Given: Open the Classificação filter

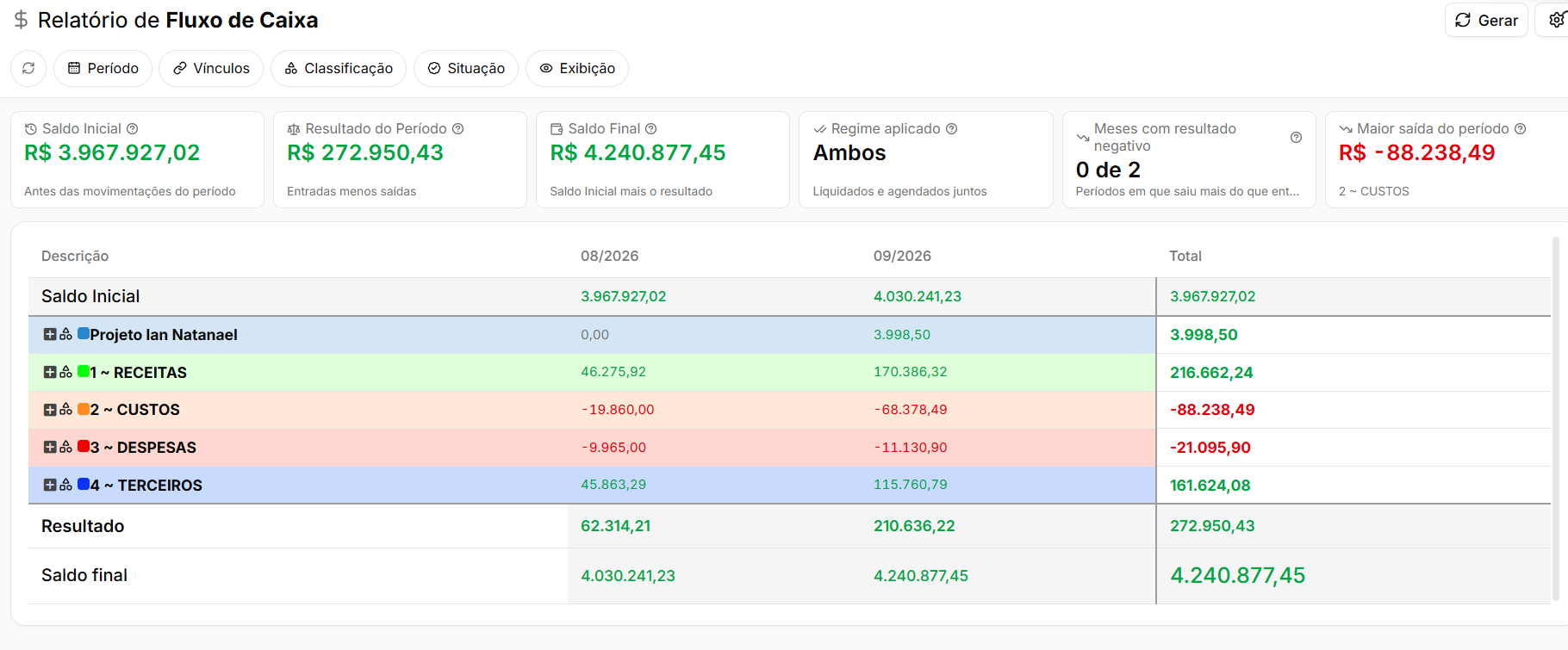Looking at the screenshot, I should 339,68.
